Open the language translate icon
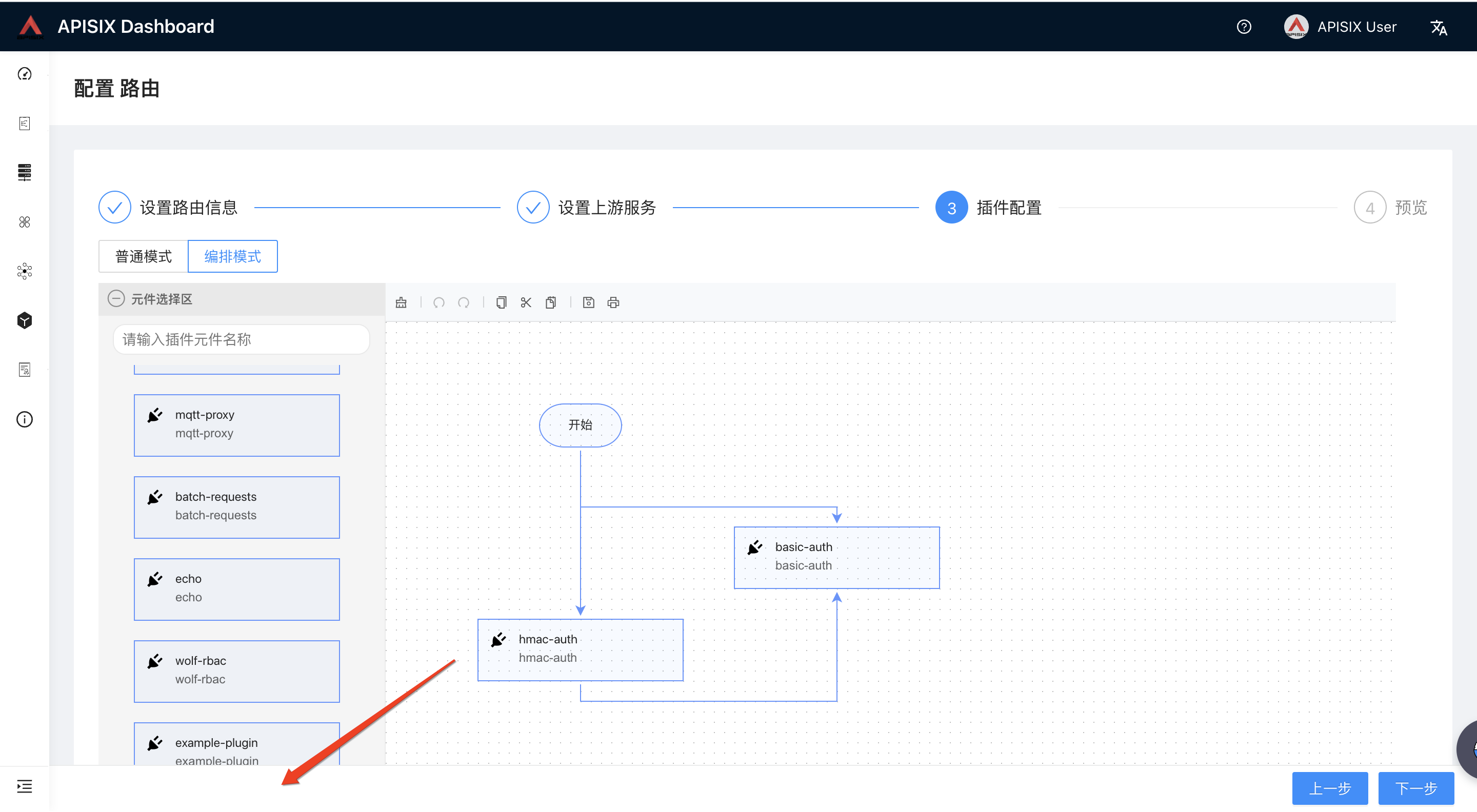 pos(1439,27)
